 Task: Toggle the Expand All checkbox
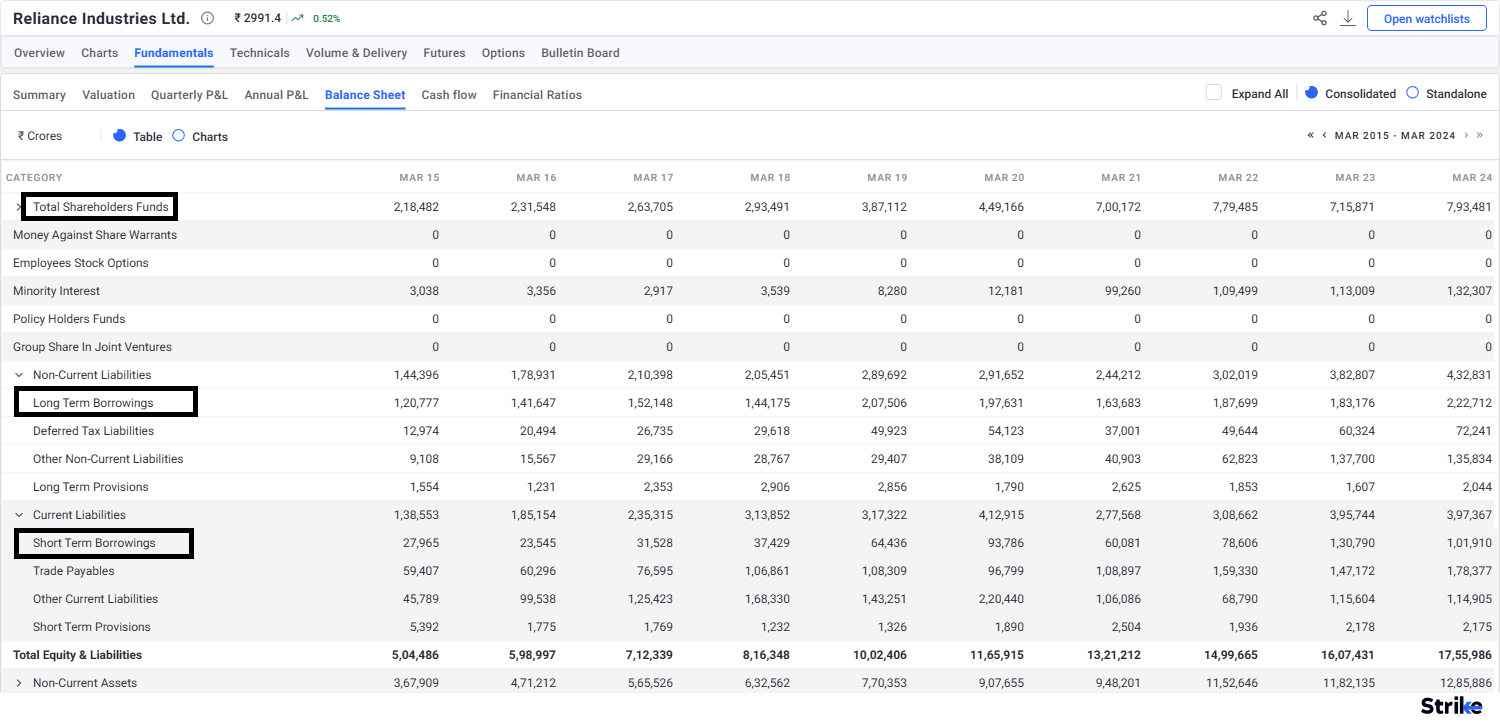coord(1214,93)
